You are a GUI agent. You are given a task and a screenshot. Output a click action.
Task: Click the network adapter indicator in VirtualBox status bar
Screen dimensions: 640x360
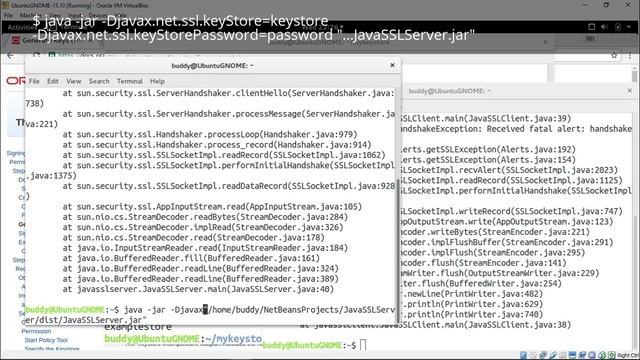pos(543,355)
